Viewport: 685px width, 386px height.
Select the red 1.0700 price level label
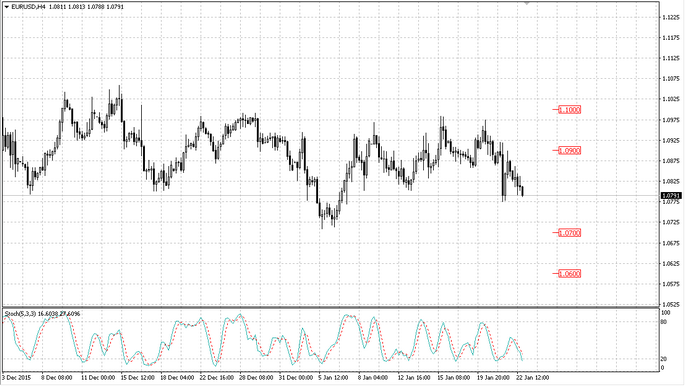click(x=569, y=233)
